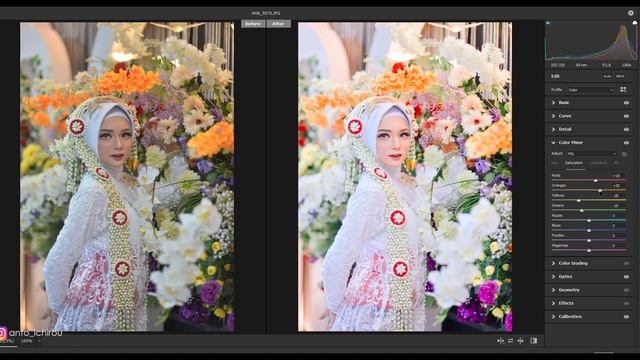Toggle visibility of the Effects panel
This screenshot has height=360, width=640.
[x=626, y=303]
